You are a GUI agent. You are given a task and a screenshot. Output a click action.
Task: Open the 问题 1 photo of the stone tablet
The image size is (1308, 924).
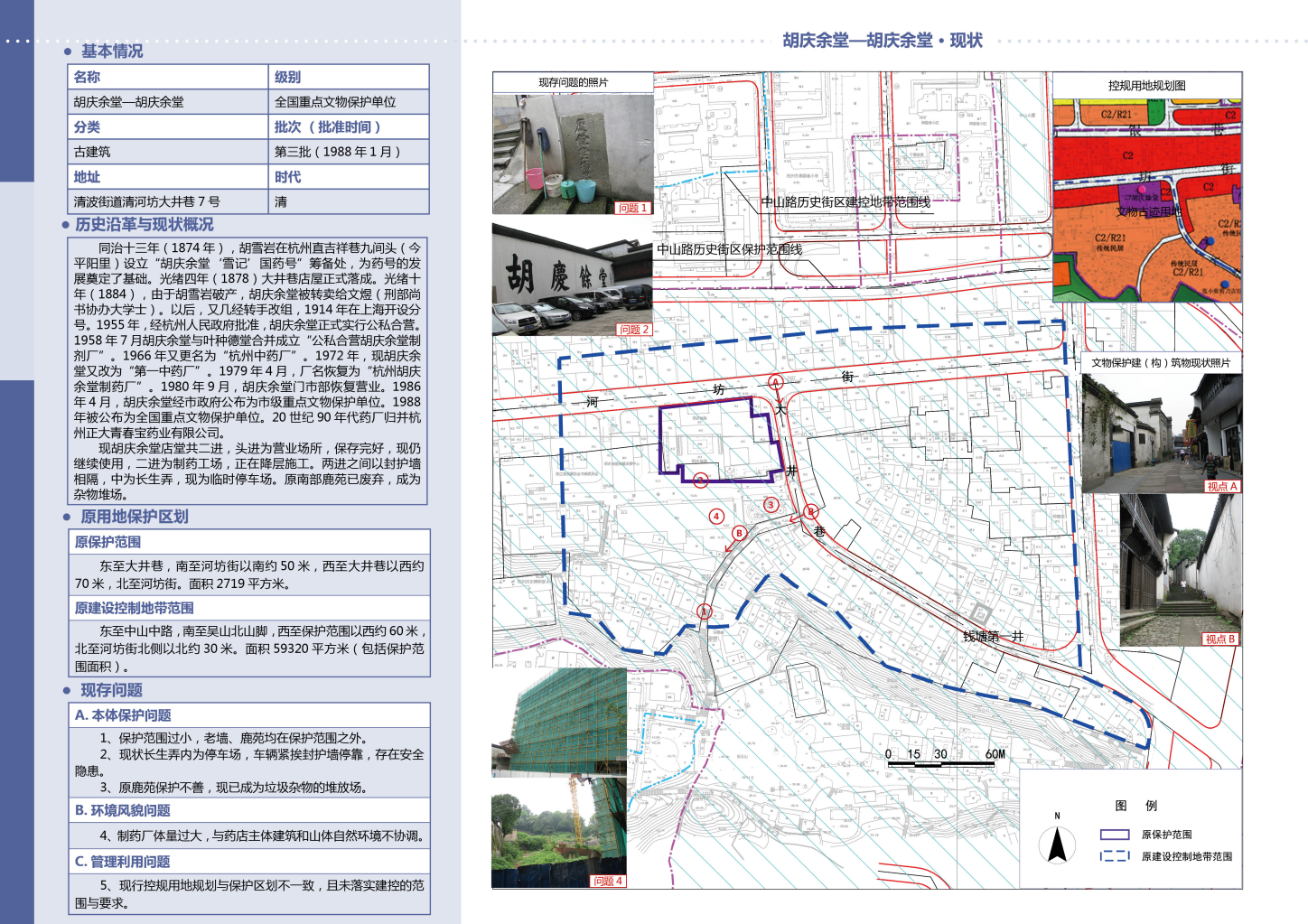point(573,154)
